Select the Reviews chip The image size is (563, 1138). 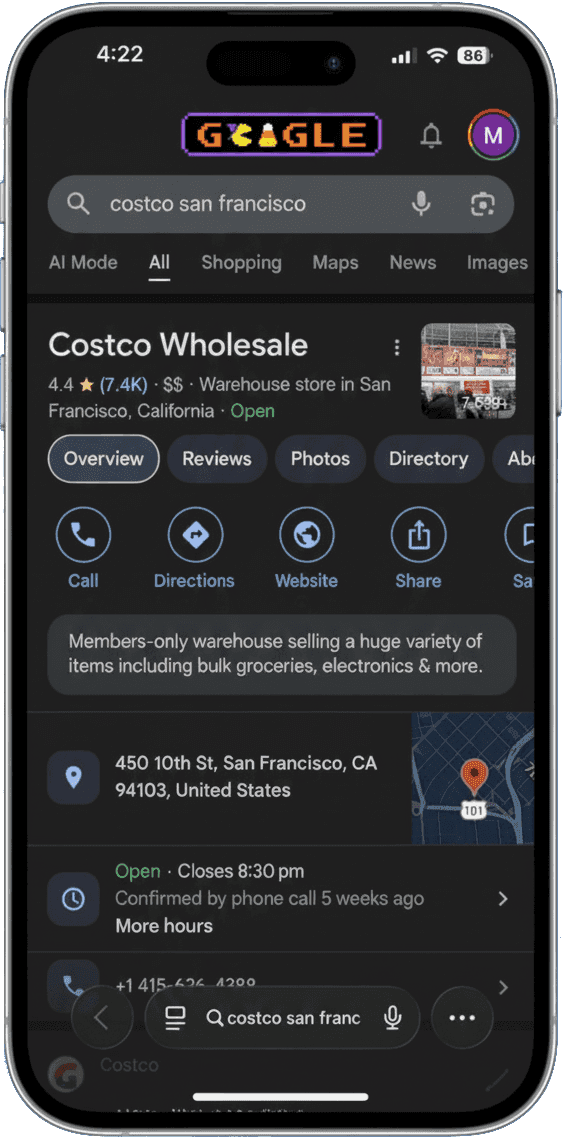click(217, 459)
